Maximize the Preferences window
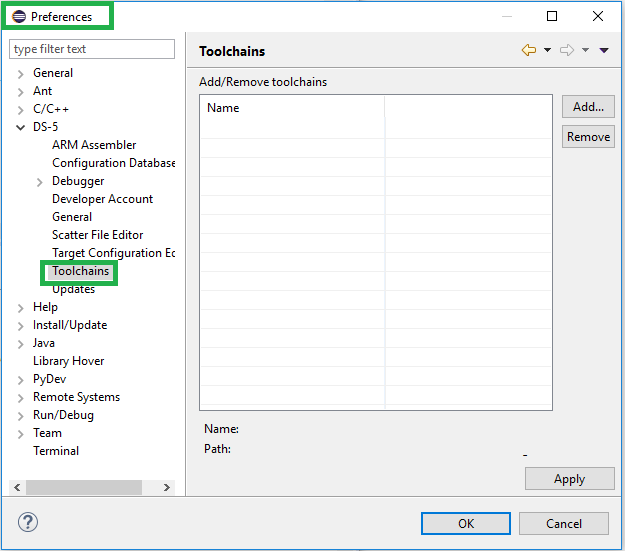Screen dimensions: 625x551 point(552,16)
